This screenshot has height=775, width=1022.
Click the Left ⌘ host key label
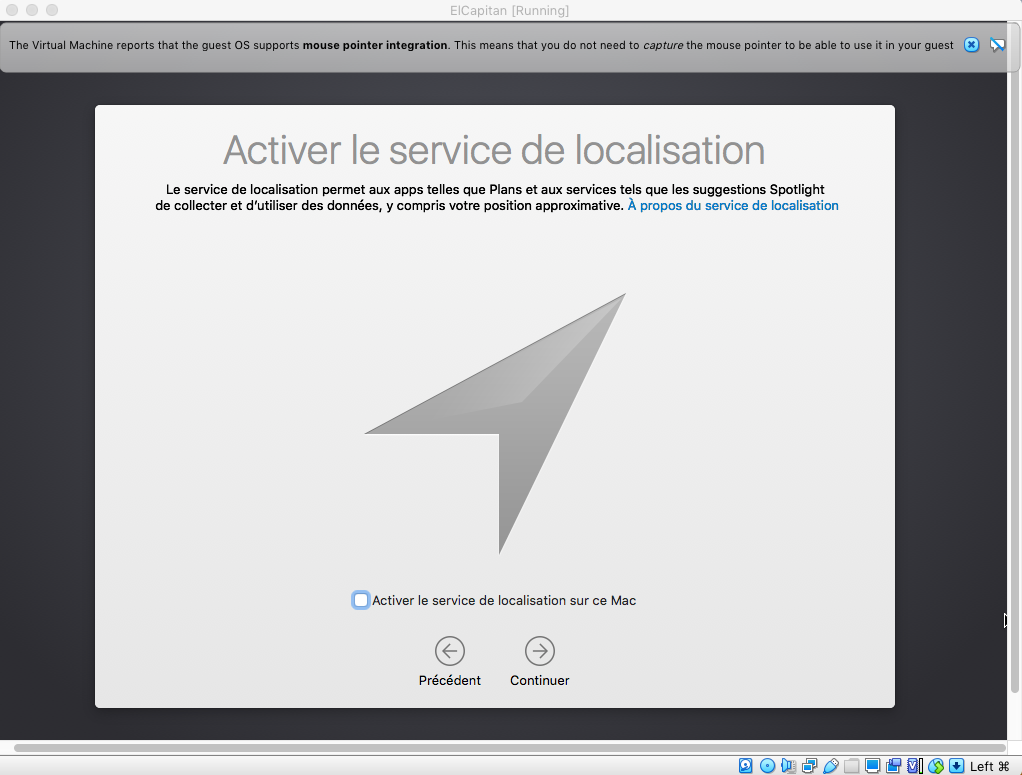[989, 767]
